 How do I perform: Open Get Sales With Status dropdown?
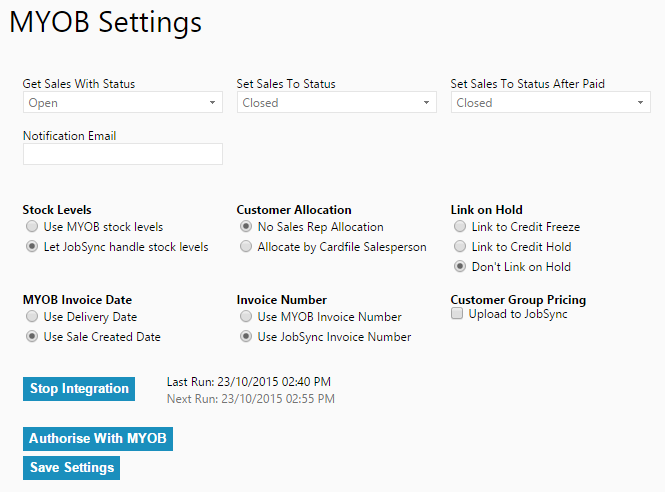tap(123, 102)
